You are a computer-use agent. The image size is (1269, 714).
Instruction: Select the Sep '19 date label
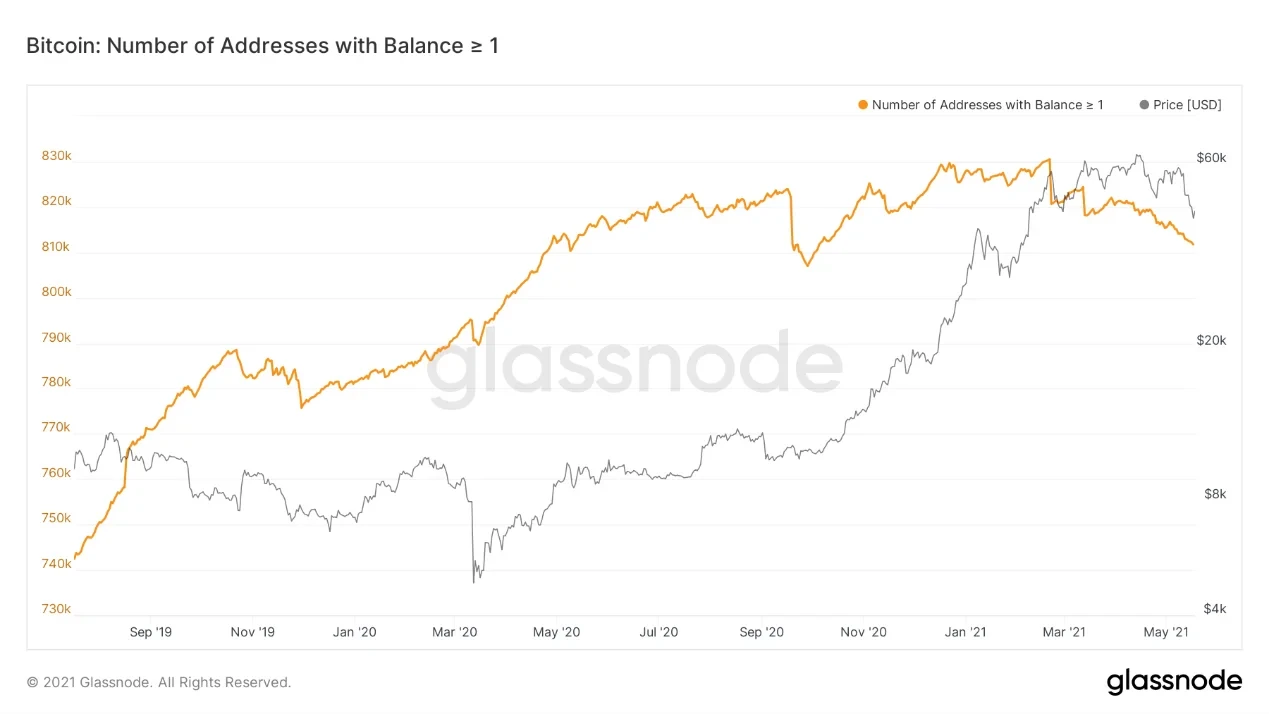[x=151, y=632]
